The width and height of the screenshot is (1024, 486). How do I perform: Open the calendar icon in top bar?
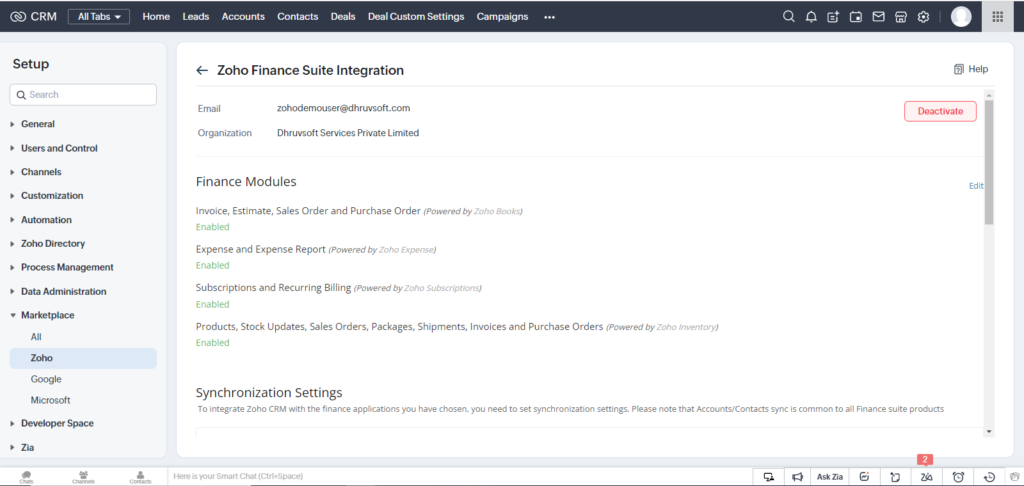pos(856,17)
